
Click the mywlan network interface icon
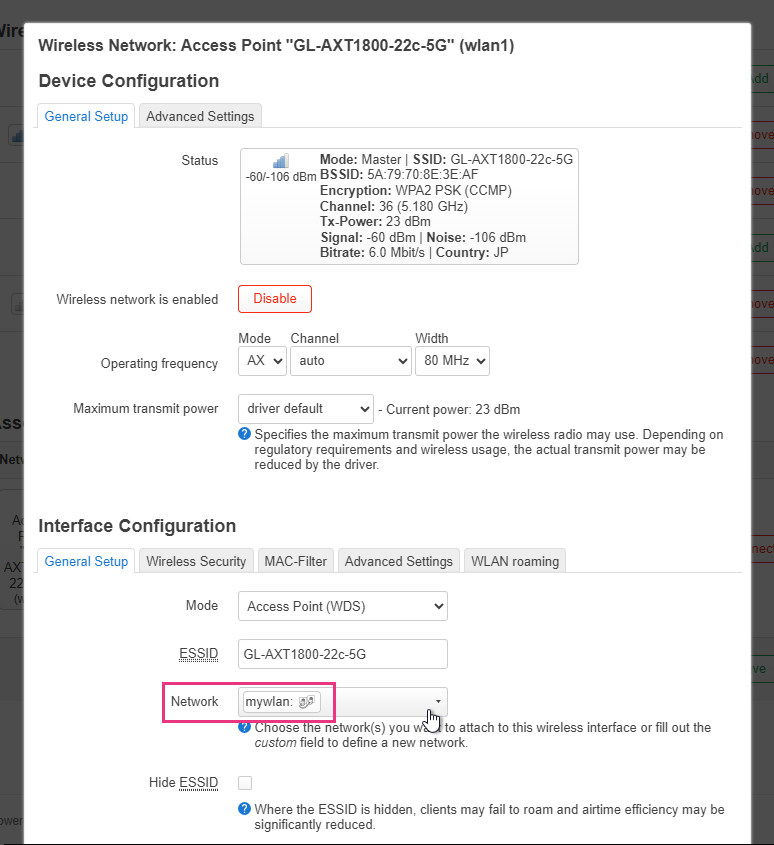307,702
